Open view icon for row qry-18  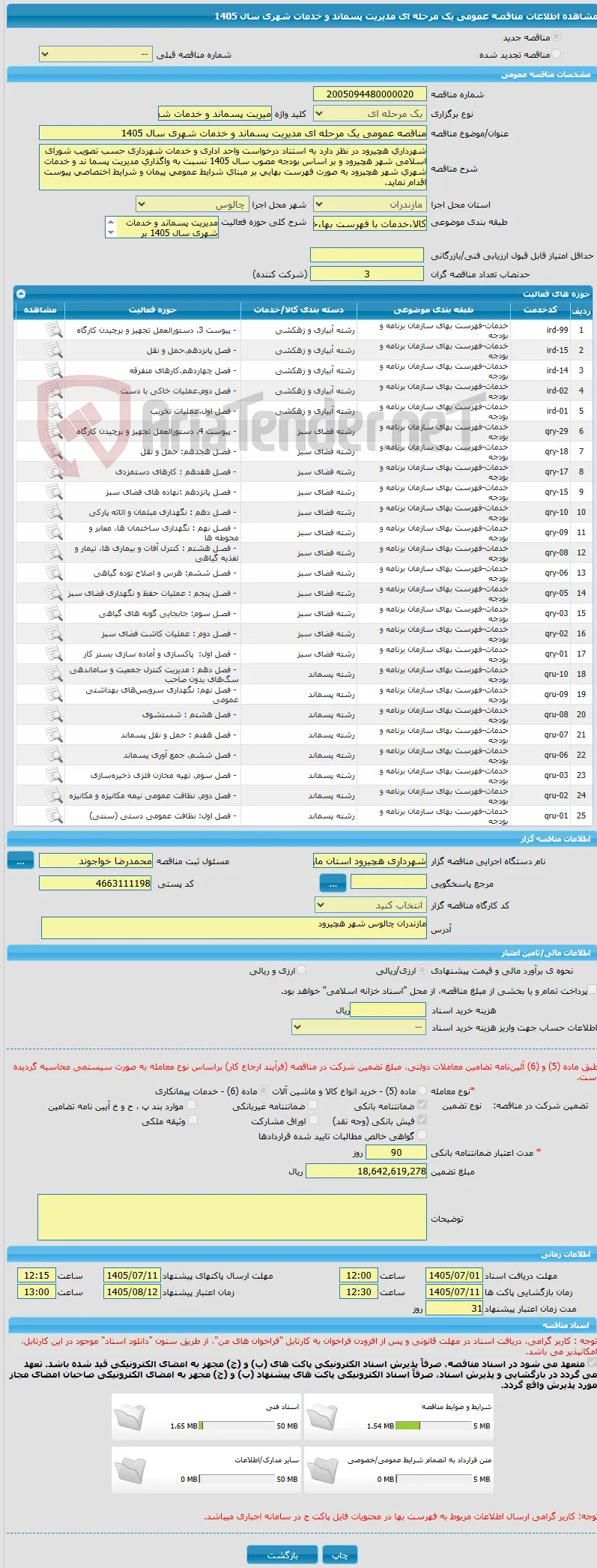[x=54, y=451]
